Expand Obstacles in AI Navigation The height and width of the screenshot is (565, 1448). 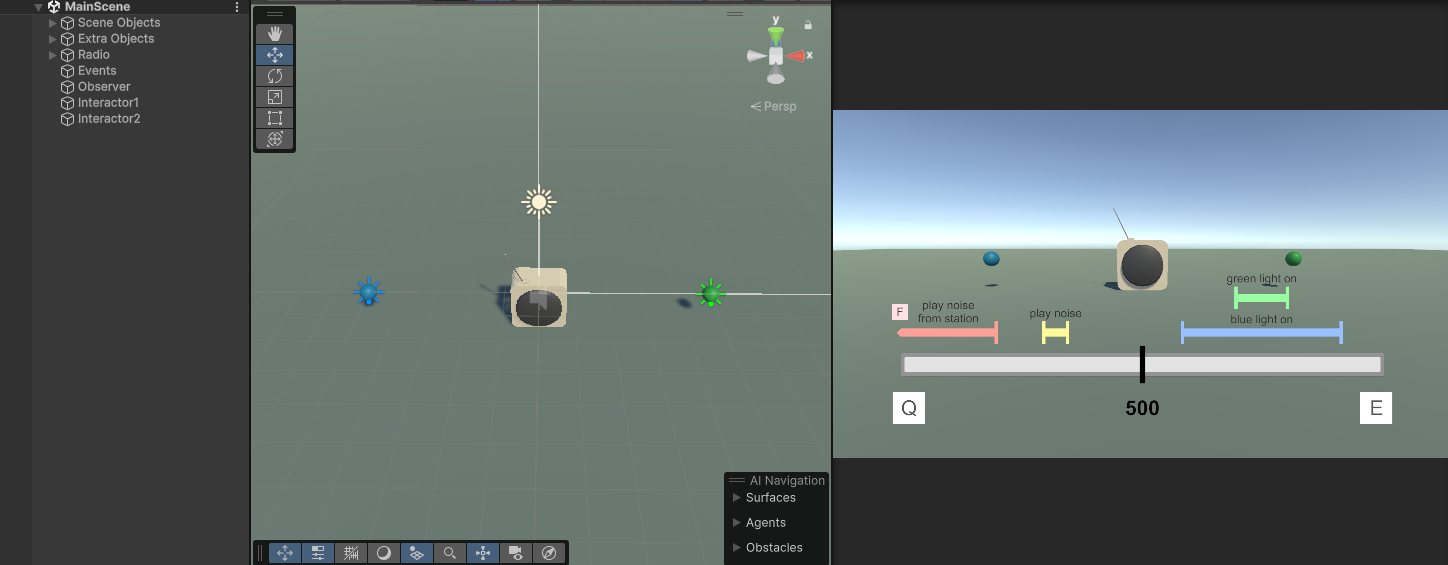tap(737, 547)
